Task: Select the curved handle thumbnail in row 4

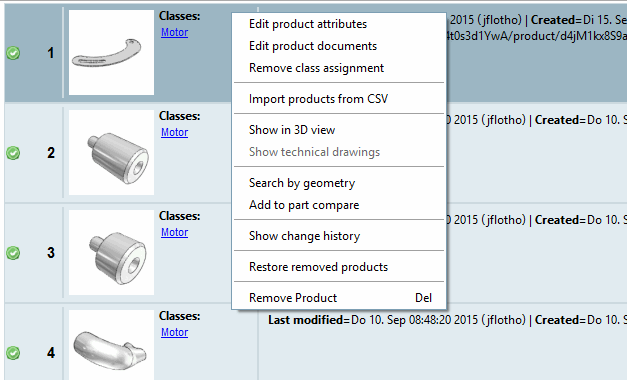Action: pos(111,345)
